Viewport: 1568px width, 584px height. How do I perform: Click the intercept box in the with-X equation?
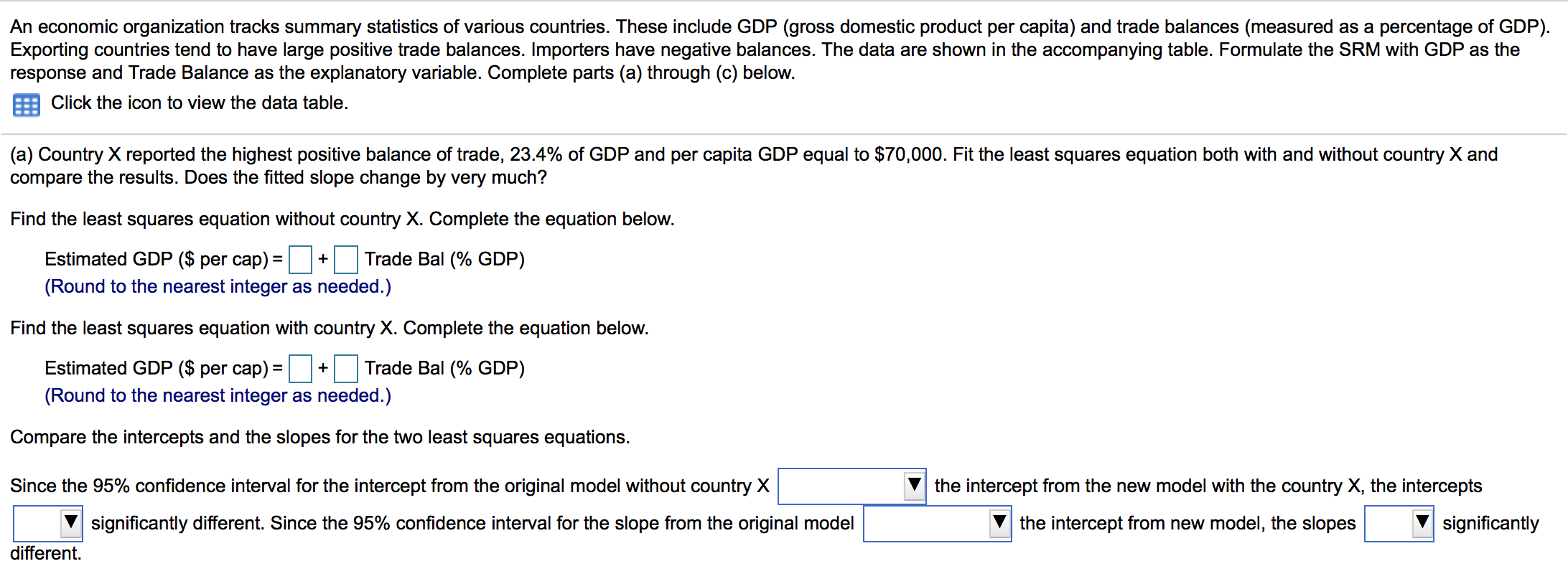(299, 369)
